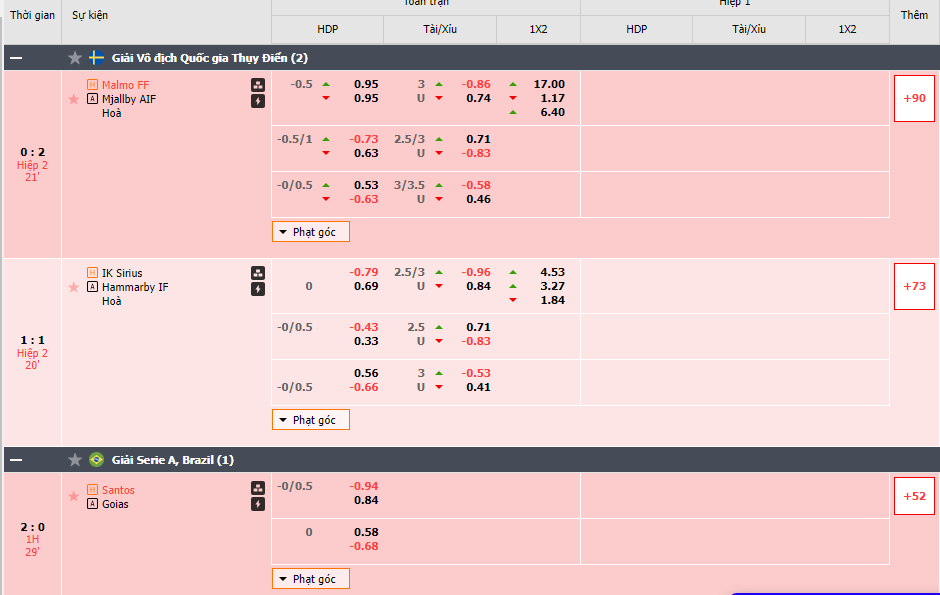Pick 1.84 draw odds in Sirius match
This screenshot has height=595, width=940.
tap(551, 301)
